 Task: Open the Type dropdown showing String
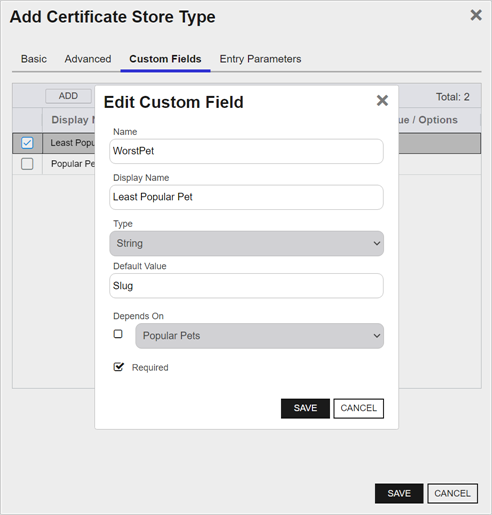(246, 244)
